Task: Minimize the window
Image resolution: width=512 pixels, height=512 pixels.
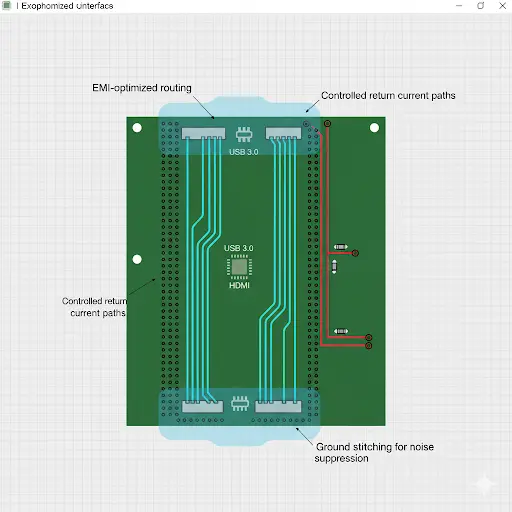Action: (x=459, y=6)
